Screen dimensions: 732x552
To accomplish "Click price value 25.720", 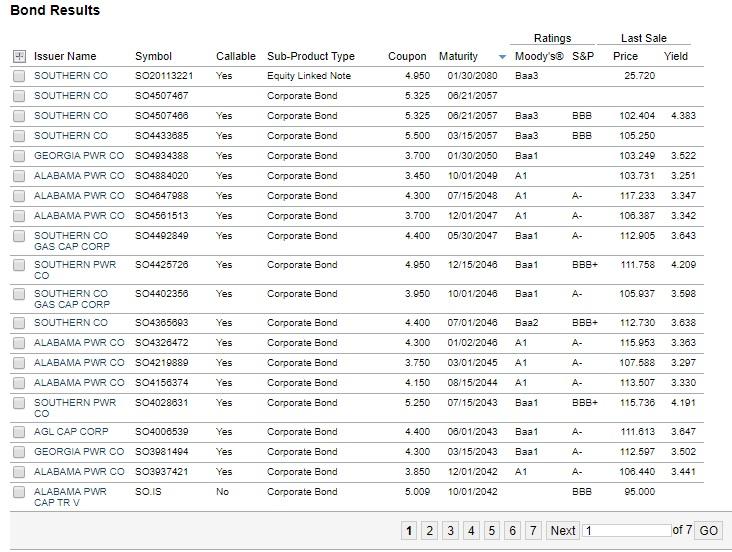I will point(640,76).
